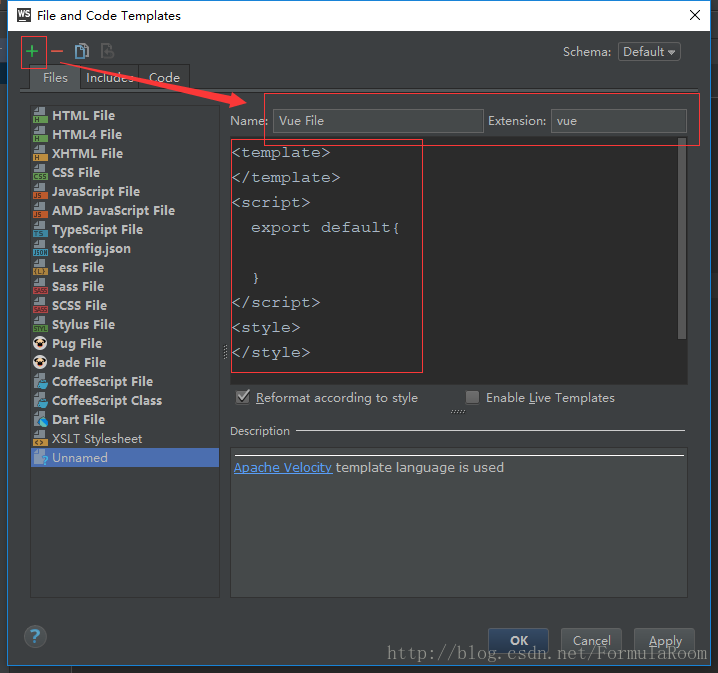The image size is (718, 673).
Task: Enable Live Templates checkbox
Action: coord(472,397)
